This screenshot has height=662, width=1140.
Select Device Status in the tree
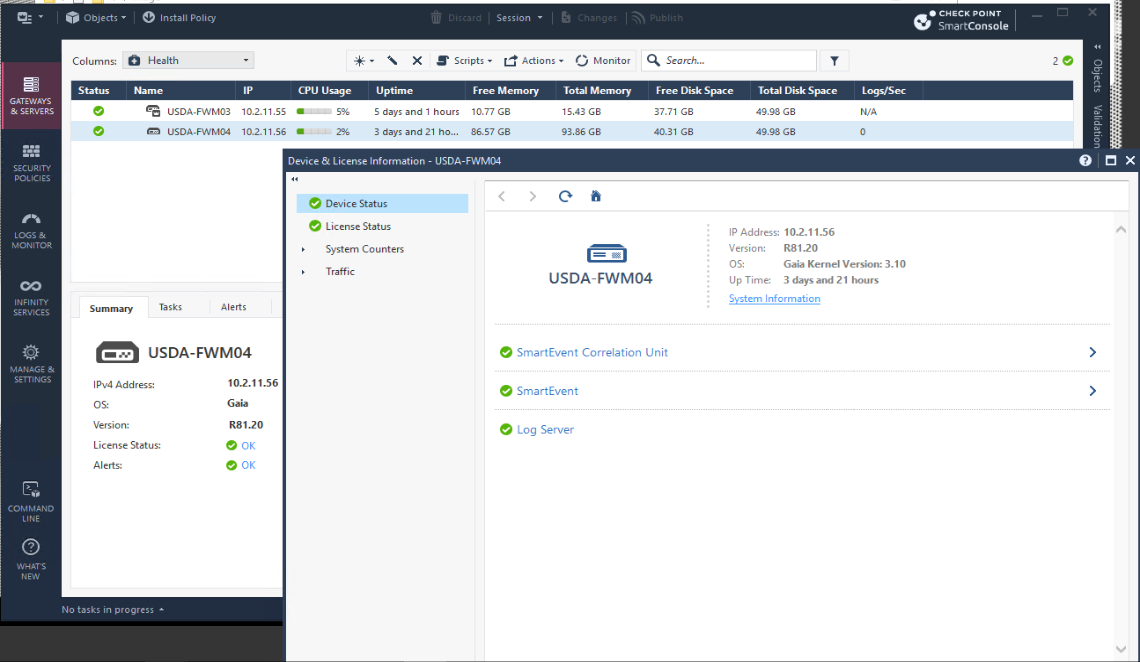point(382,203)
